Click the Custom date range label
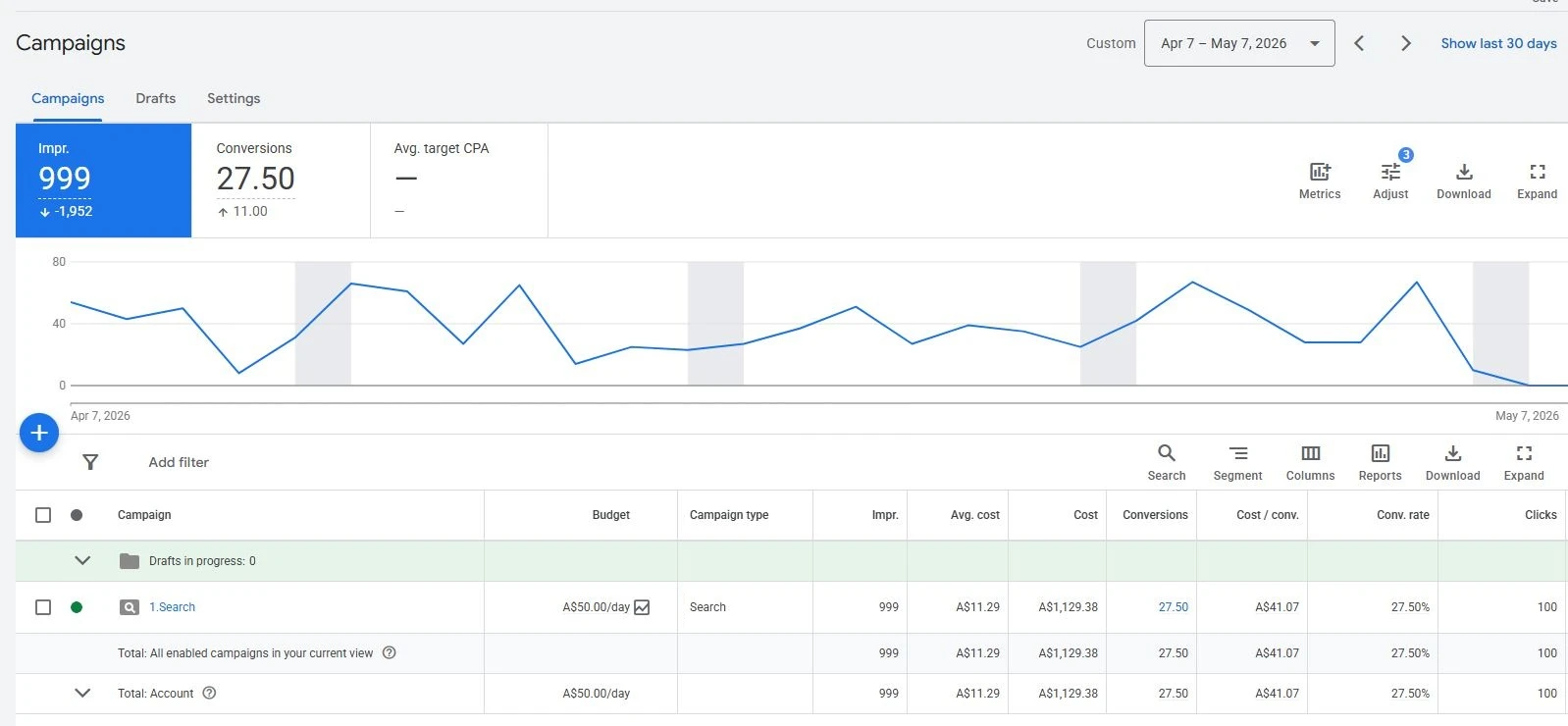This screenshot has width=1568, height=726. pyautogui.click(x=1111, y=43)
